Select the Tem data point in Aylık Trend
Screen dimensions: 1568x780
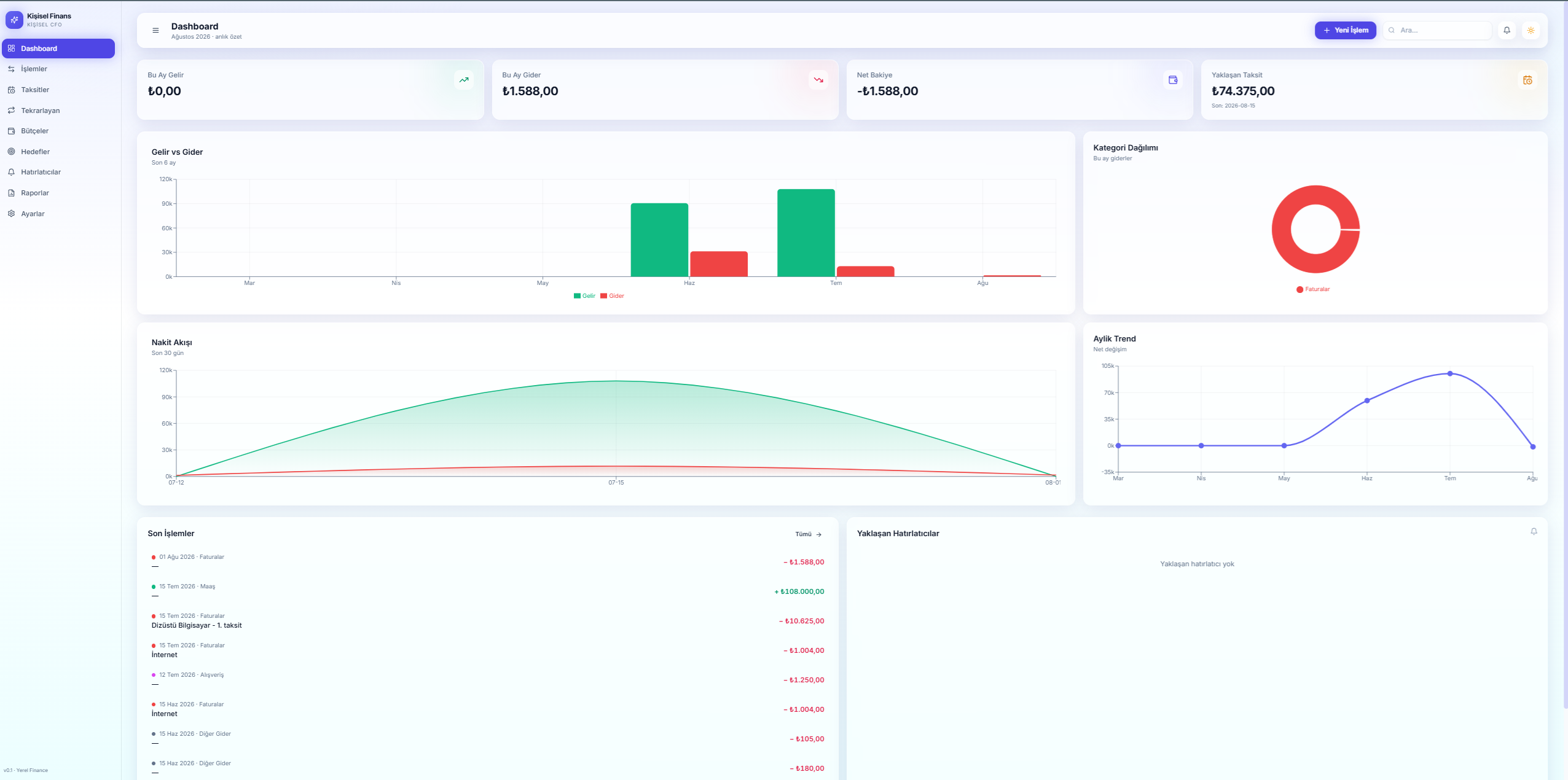coord(1449,373)
